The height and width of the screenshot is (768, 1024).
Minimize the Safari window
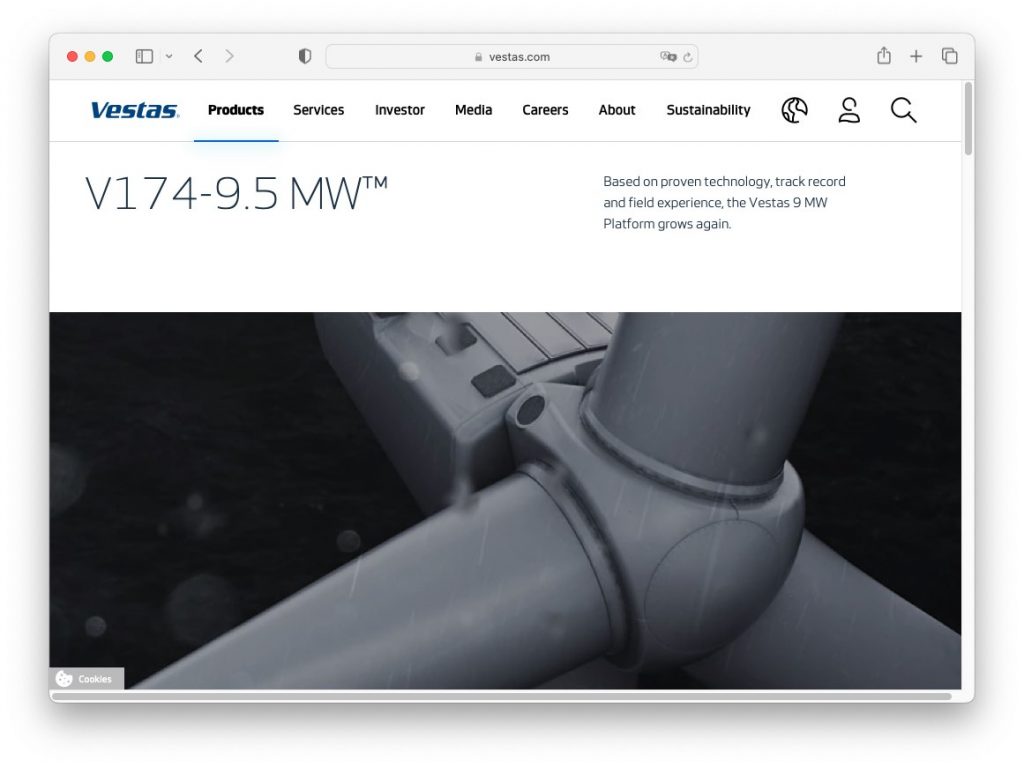click(x=90, y=56)
